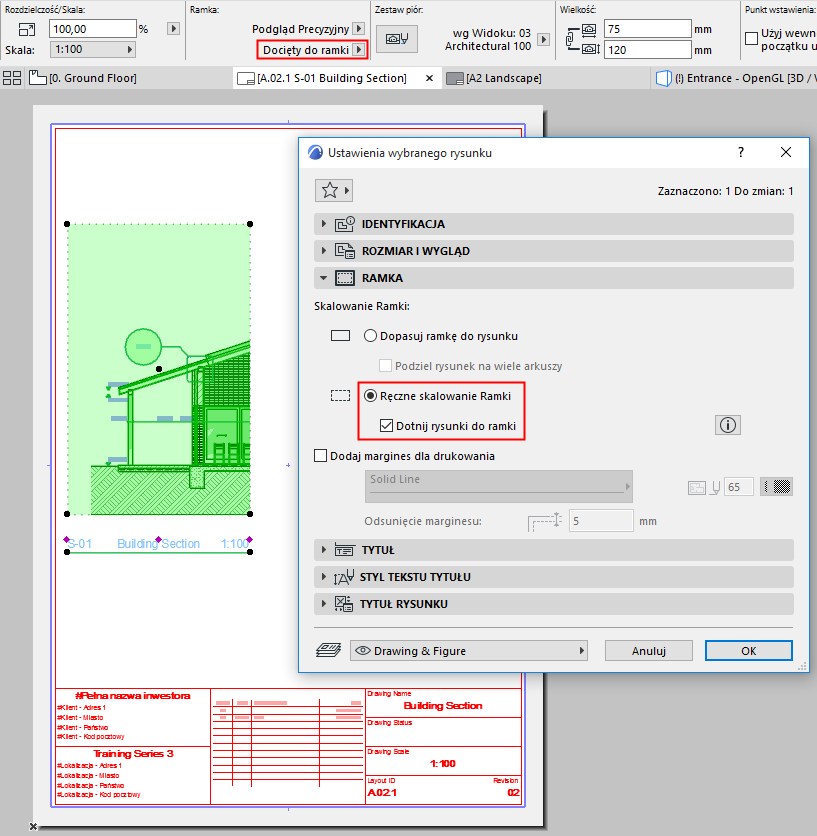This screenshot has width=817, height=836.
Task: Click the OK button
Action: [749, 650]
